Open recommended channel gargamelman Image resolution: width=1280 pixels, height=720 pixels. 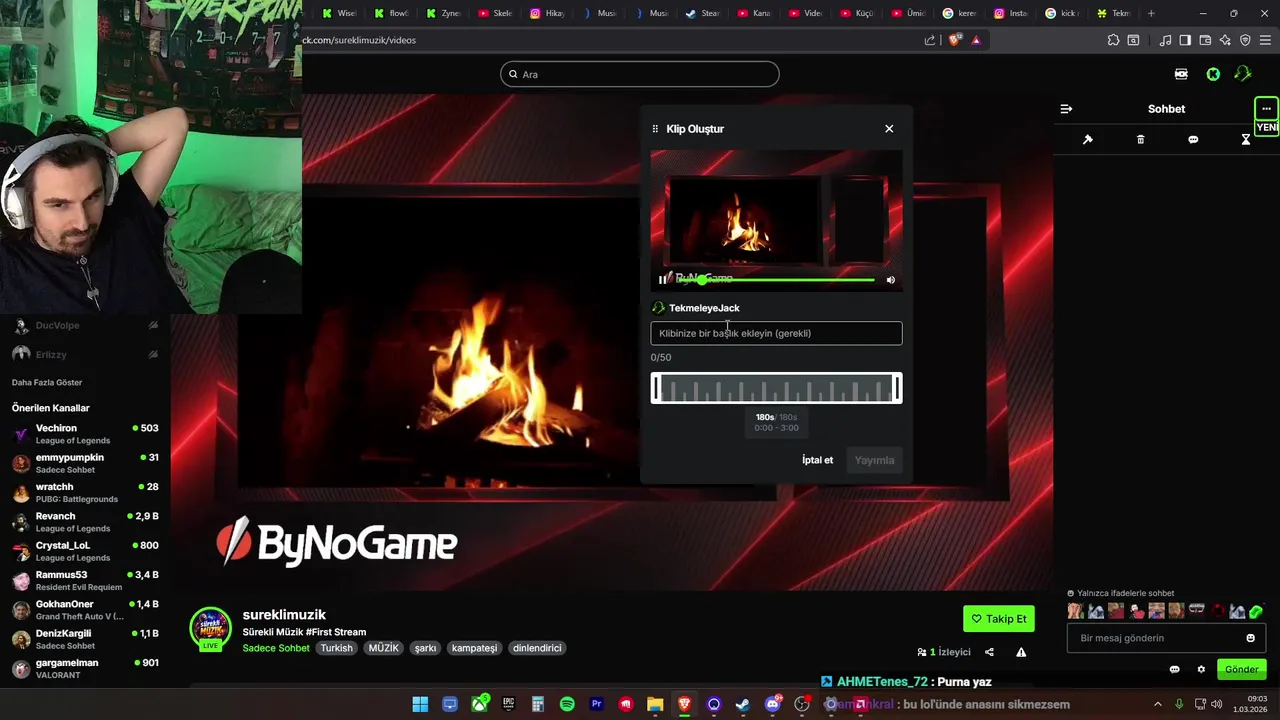(85, 668)
